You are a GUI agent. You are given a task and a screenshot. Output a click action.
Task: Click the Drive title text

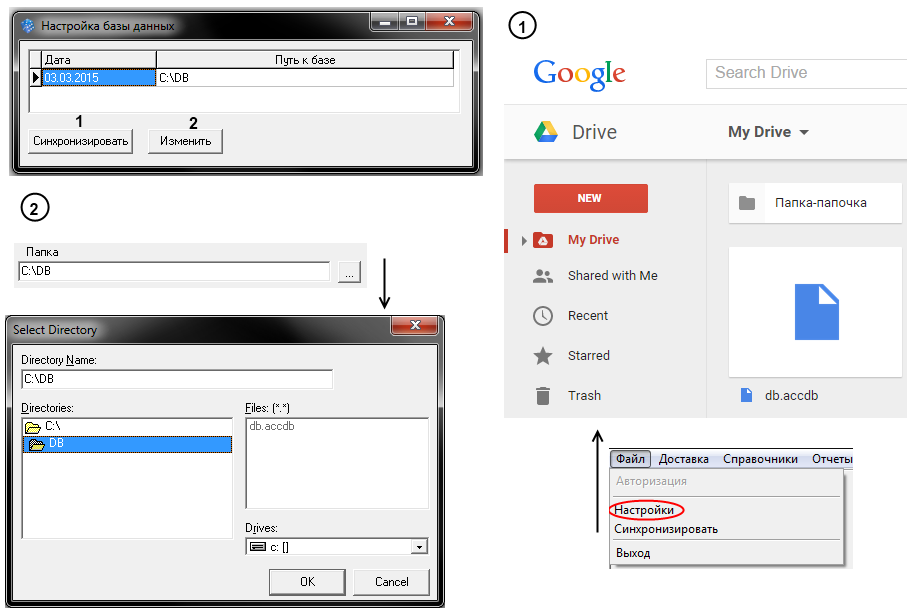(594, 132)
